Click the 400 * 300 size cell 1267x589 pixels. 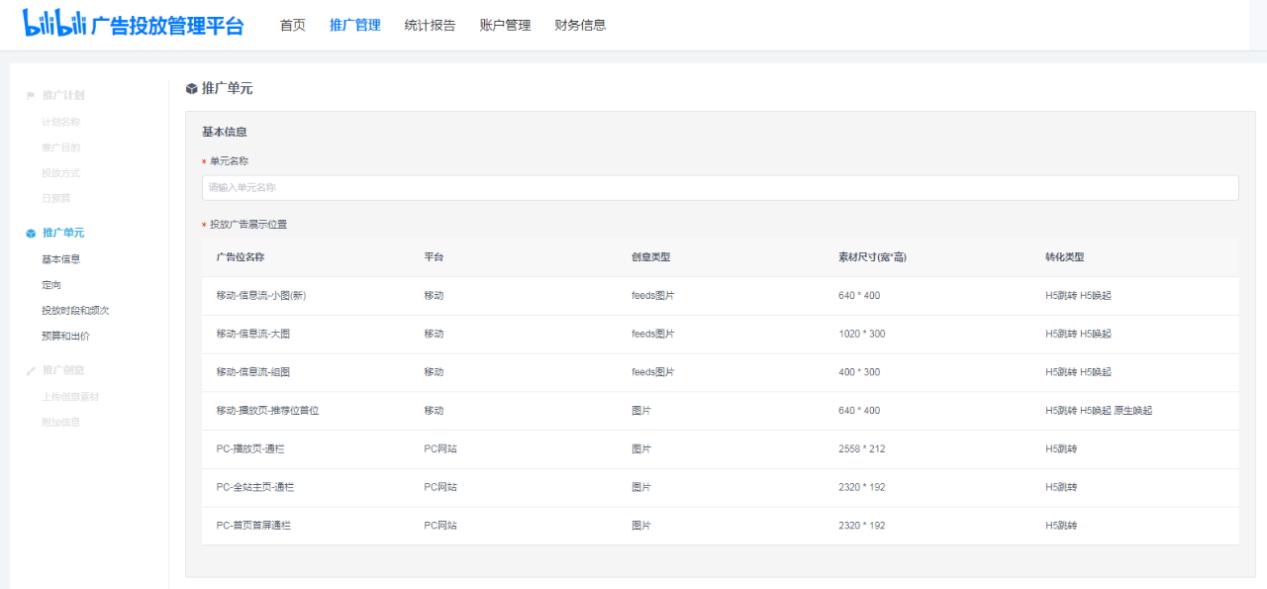click(859, 372)
